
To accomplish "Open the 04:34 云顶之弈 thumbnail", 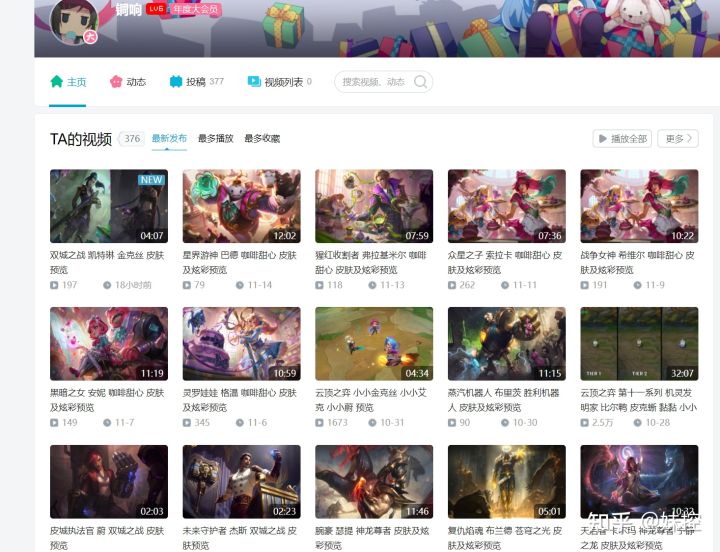I will pyautogui.click(x=374, y=344).
